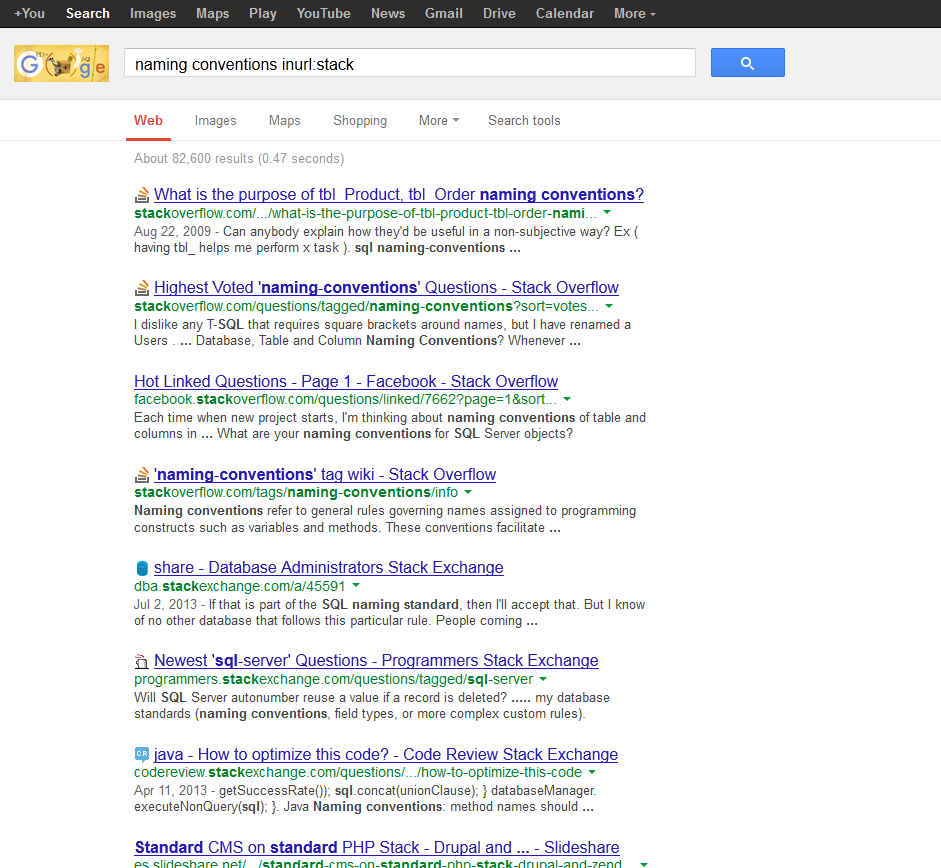Click the Programmers Stack Exchange favicon
This screenshot has width=941, height=868.
142,661
